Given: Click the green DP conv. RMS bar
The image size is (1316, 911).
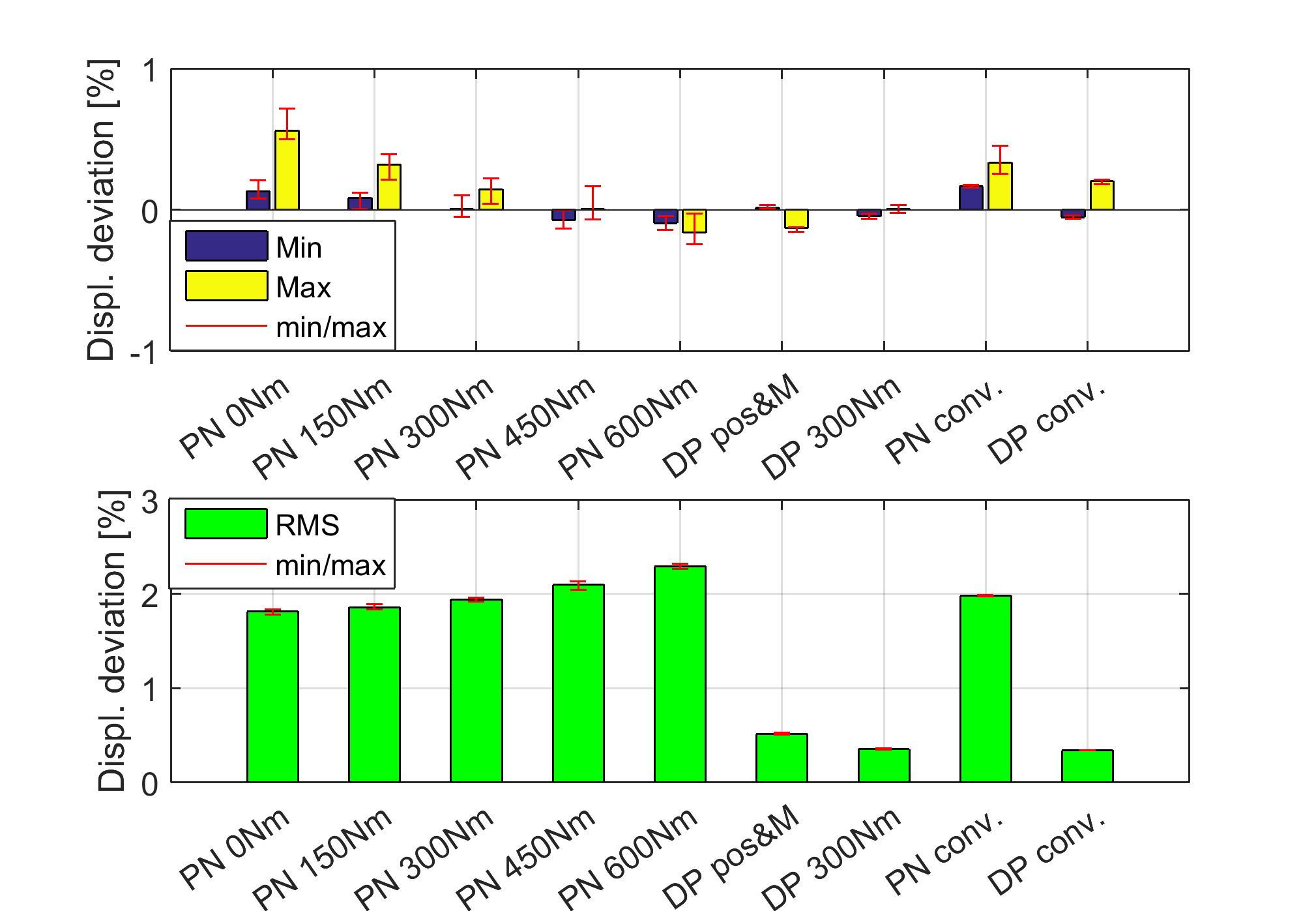Looking at the screenshot, I should [1087, 766].
